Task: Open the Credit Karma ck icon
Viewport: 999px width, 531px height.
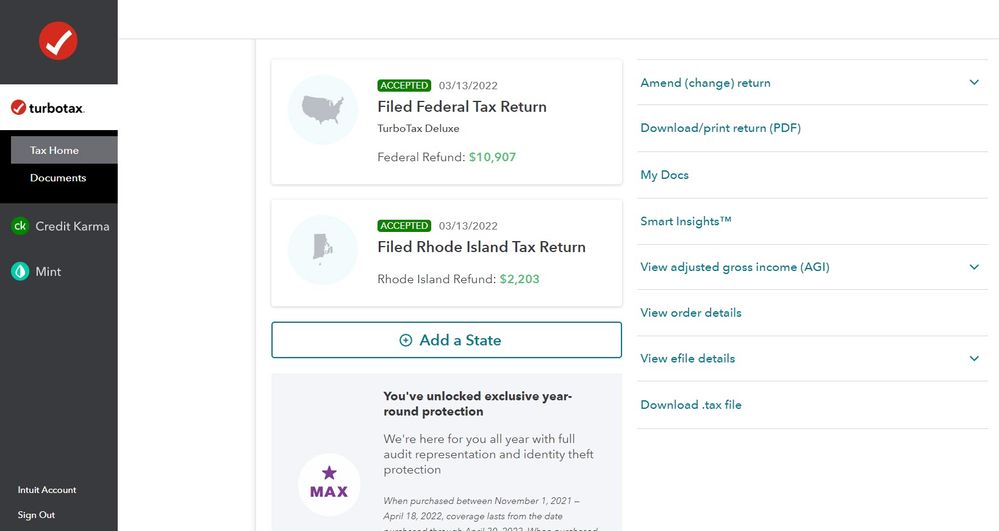Action: (x=20, y=226)
